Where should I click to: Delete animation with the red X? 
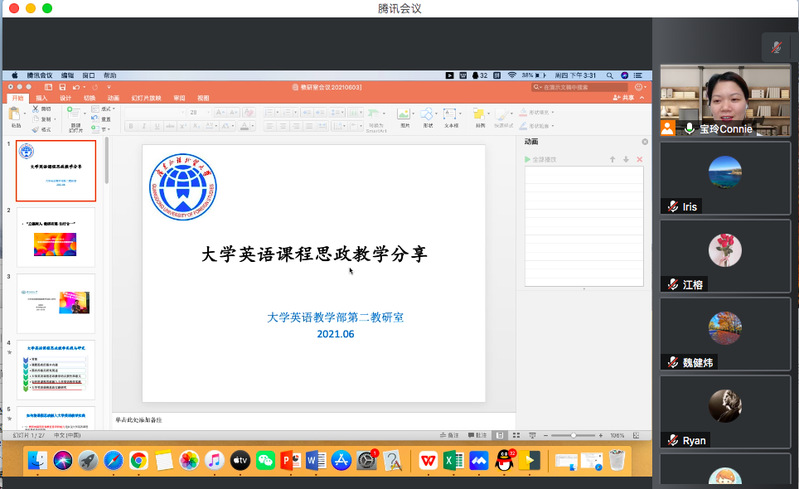(640, 159)
